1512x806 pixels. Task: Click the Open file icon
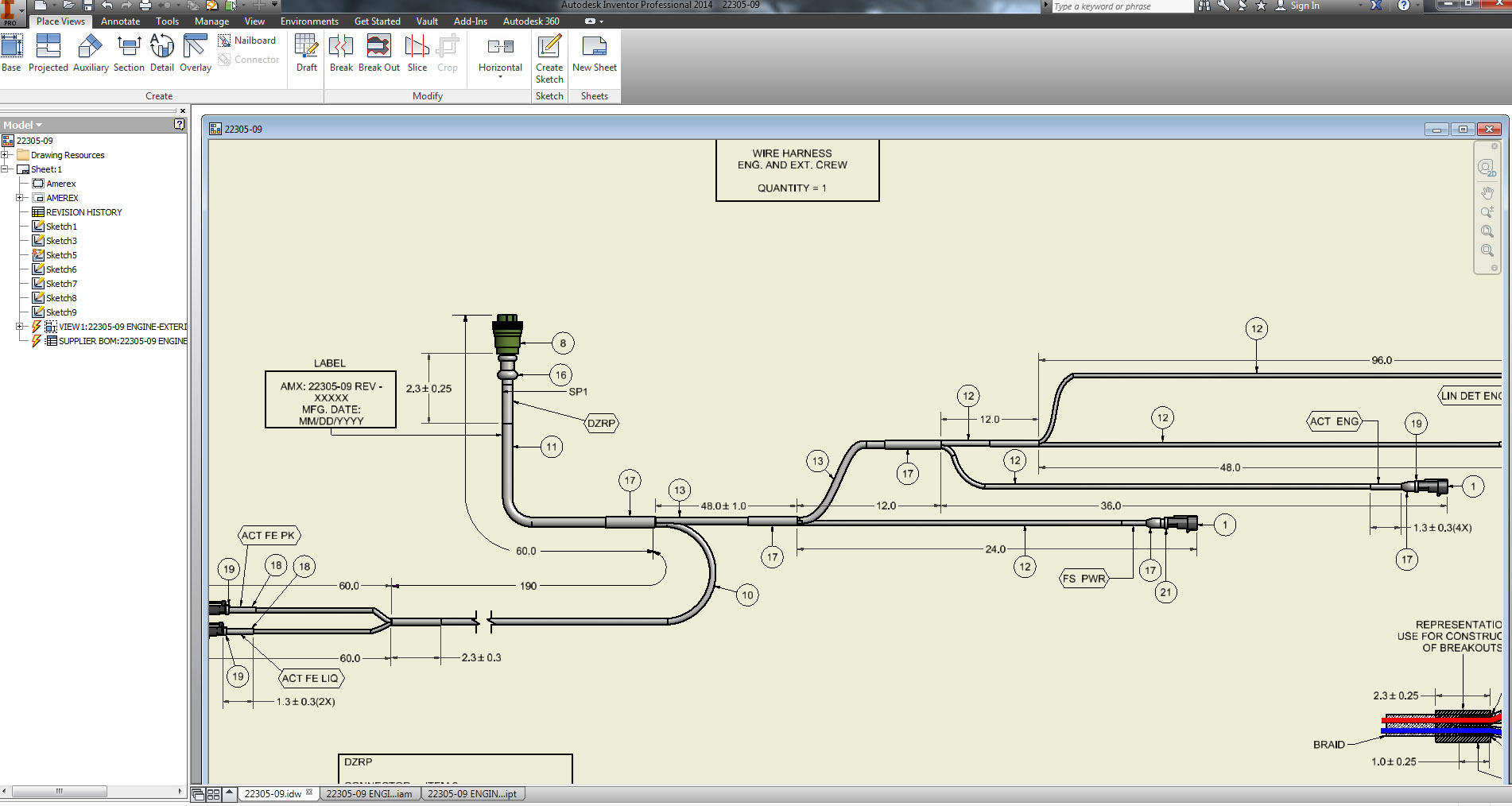pyautogui.click(x=69, y=6)
